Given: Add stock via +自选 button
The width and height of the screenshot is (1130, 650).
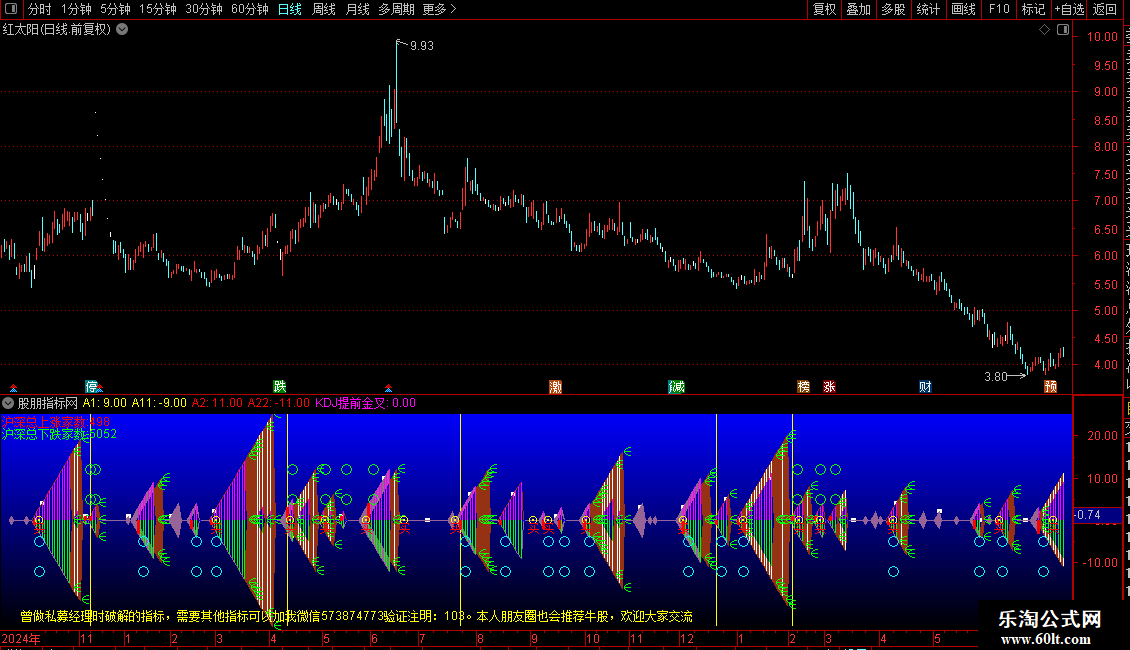Looking at the screenshot, I should [x=1069, y=9].
